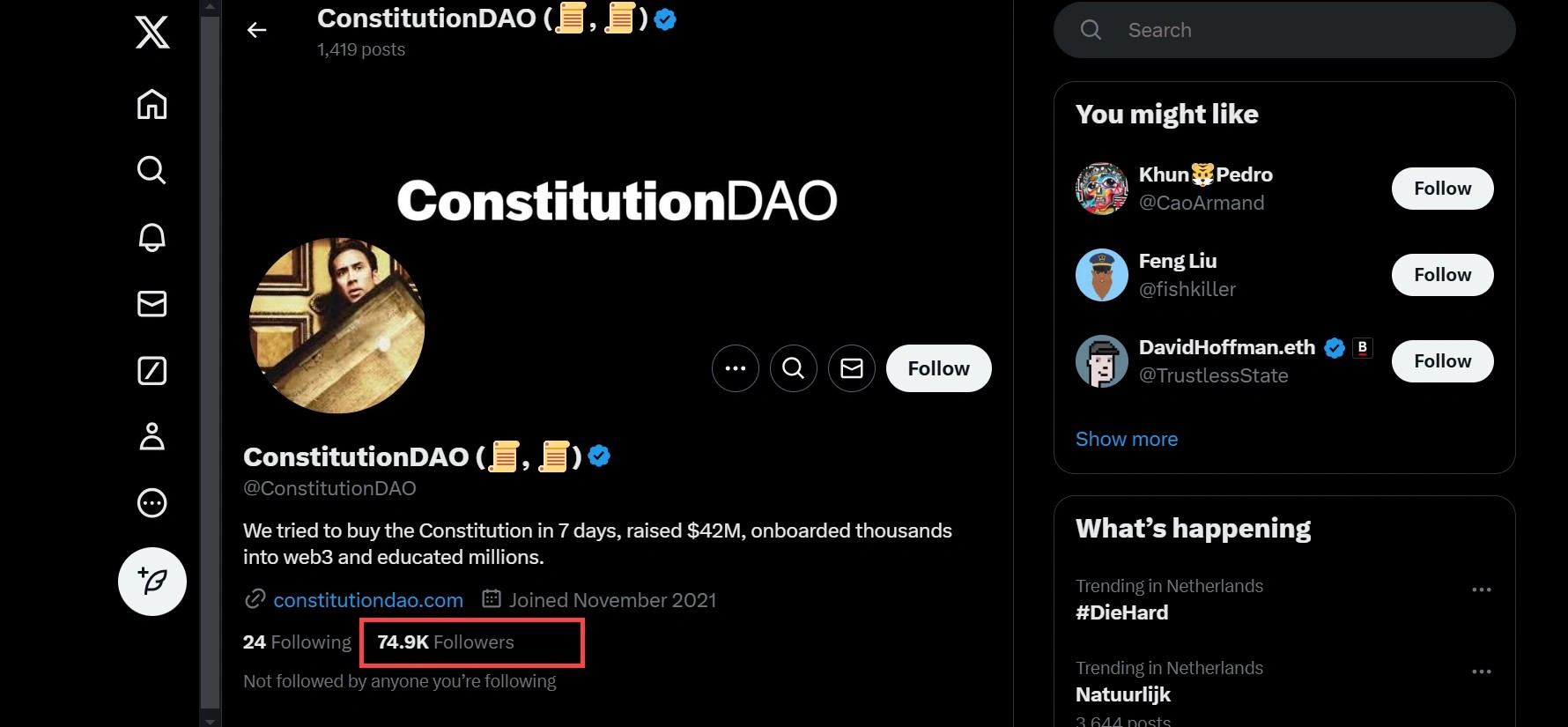Click the compose post button
The height and width of the screenshot is (727, 1568).
pos(152,582)
